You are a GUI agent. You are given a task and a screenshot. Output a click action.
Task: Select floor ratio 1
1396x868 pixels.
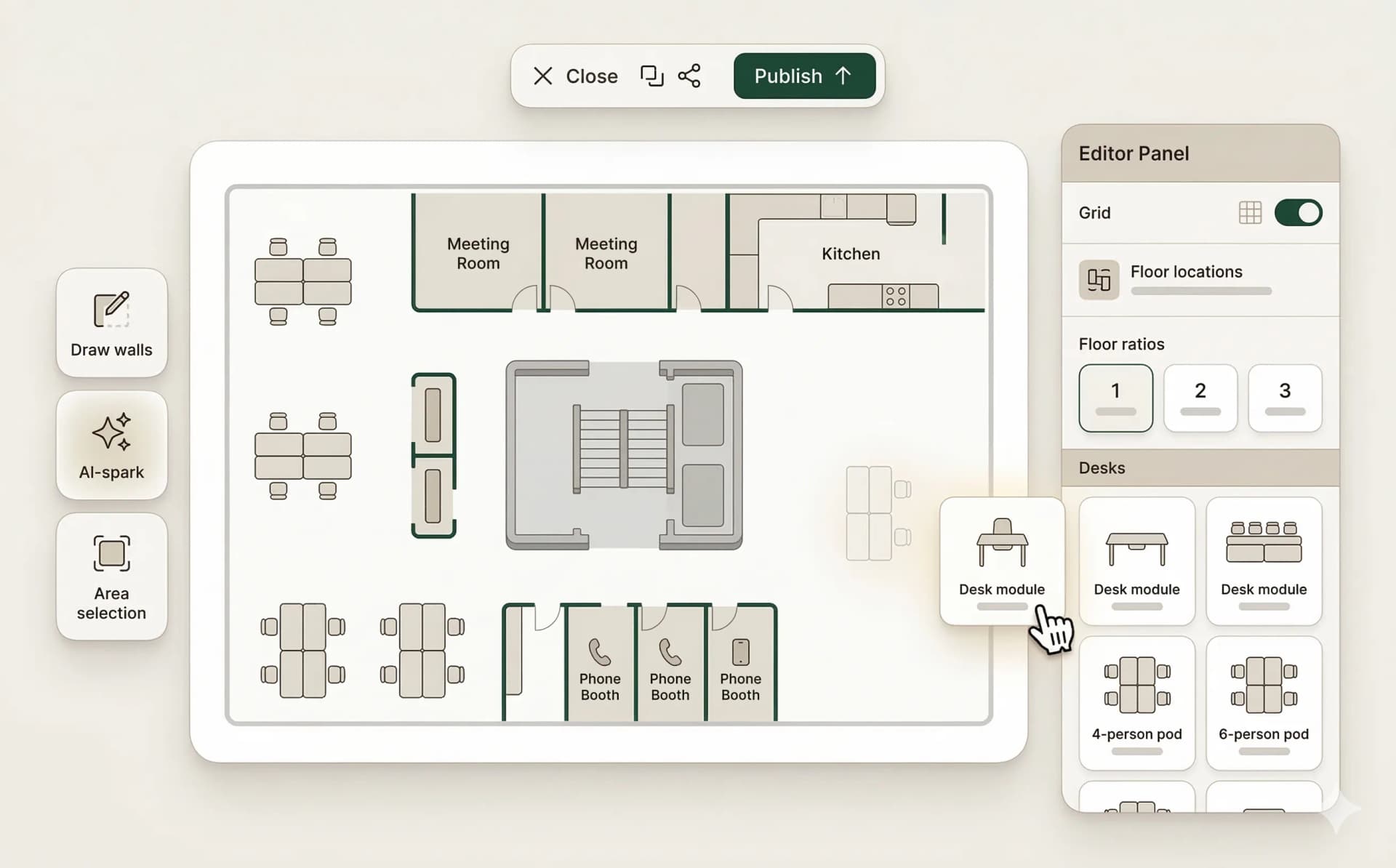(x=1115, y=398)
